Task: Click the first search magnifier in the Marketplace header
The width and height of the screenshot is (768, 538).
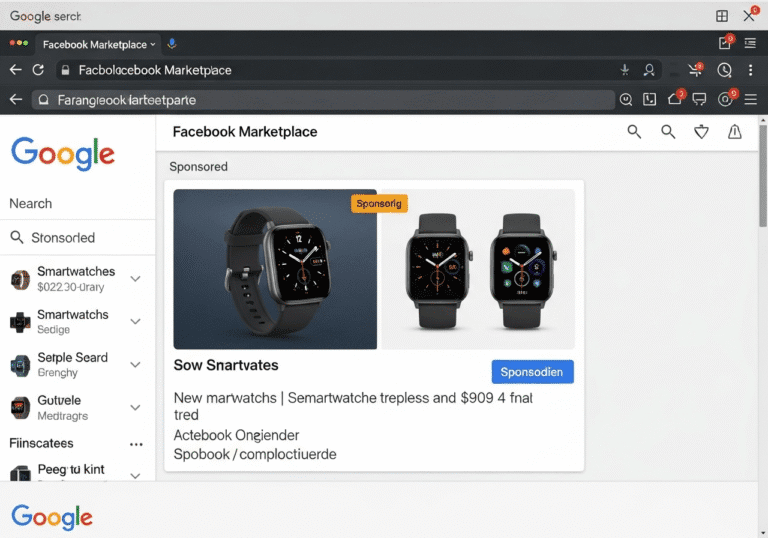Action: (634, 131)
